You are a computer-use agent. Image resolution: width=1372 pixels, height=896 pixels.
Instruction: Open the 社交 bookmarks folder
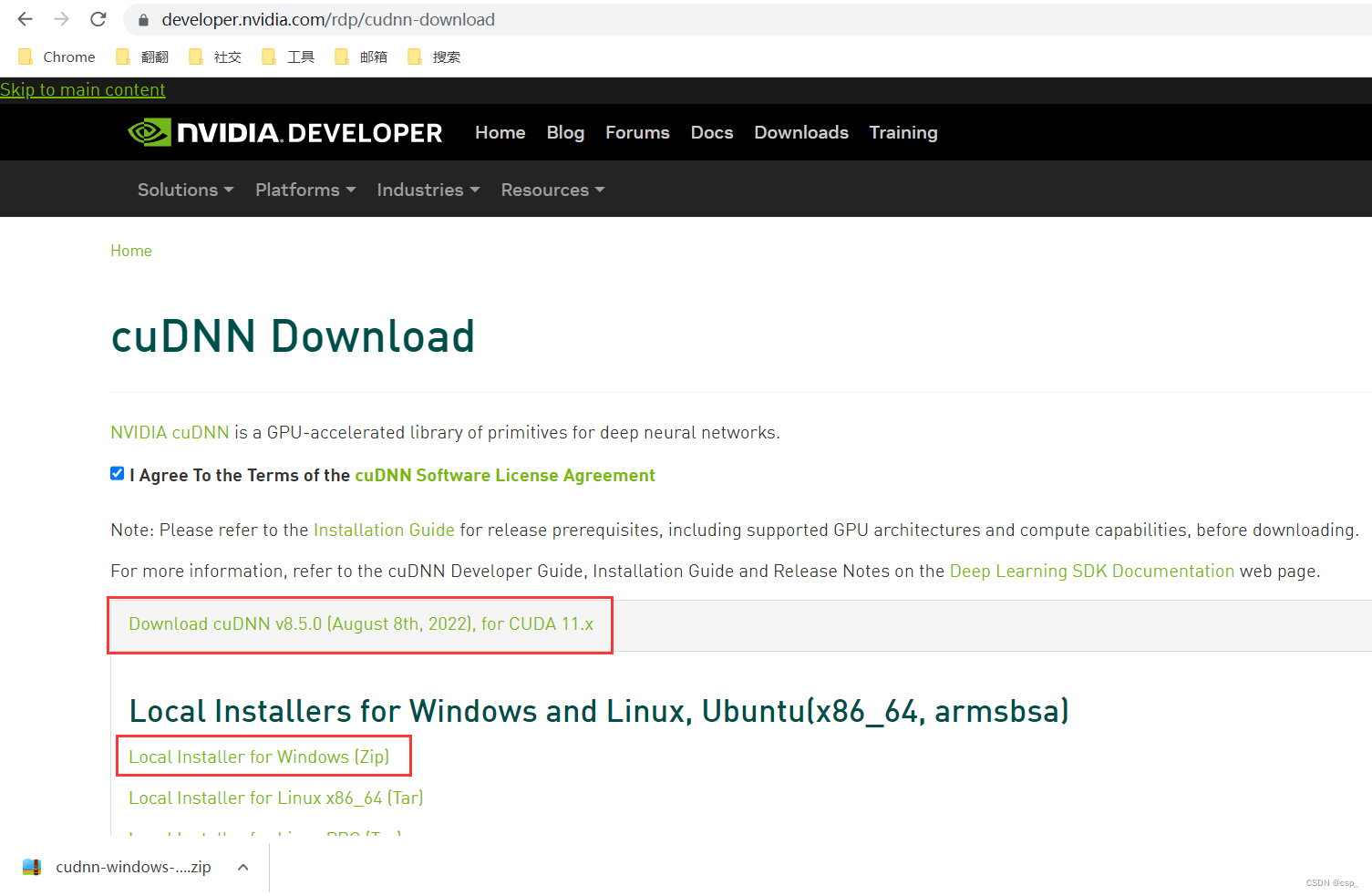pos(215,57)
